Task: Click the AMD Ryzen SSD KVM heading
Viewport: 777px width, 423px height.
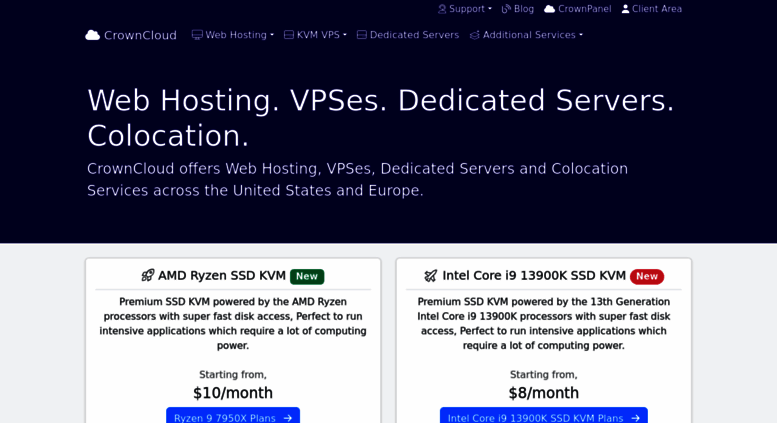Action: point(222,275)
